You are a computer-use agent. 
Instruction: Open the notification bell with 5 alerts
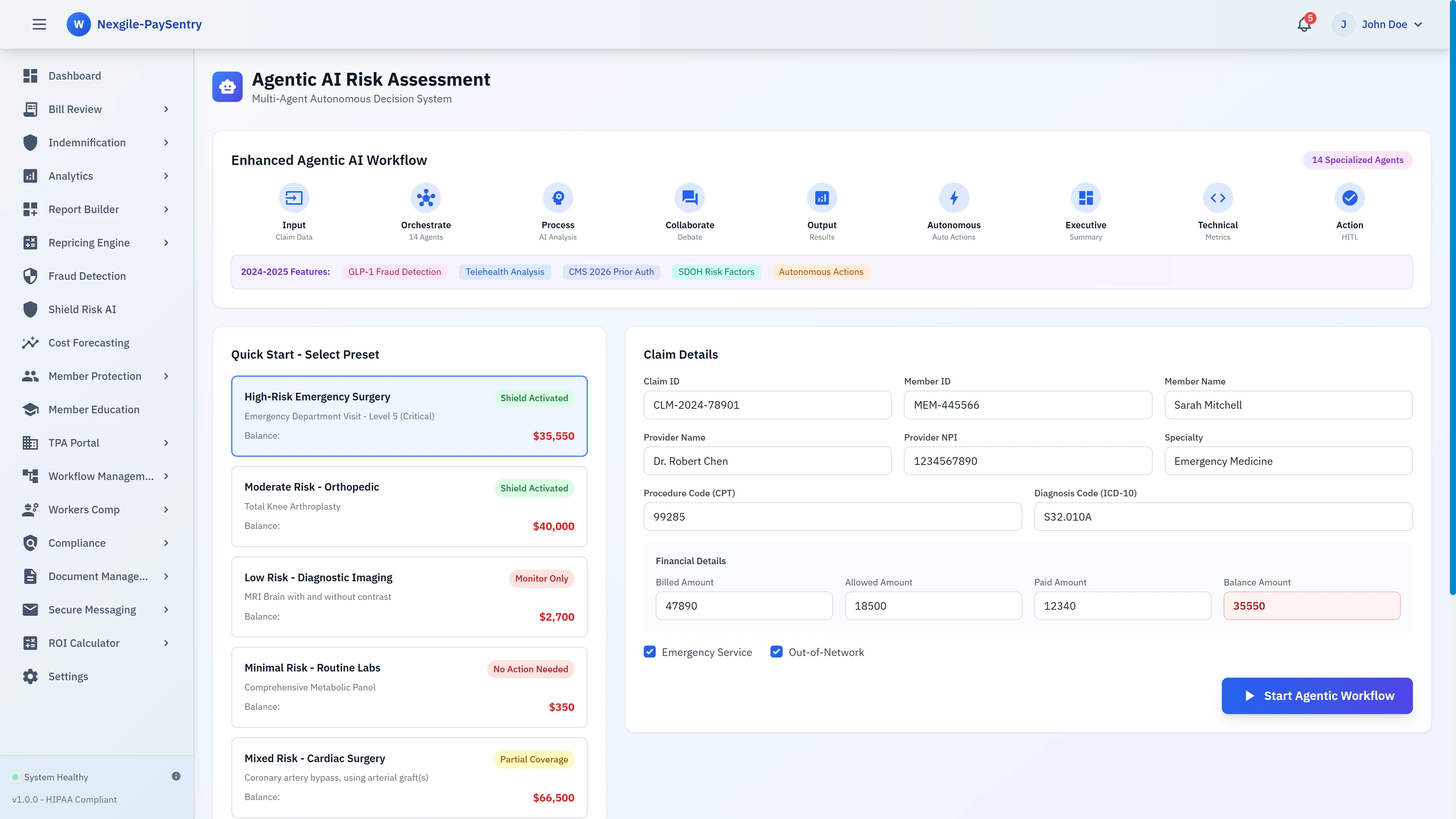click(1304, 24)
